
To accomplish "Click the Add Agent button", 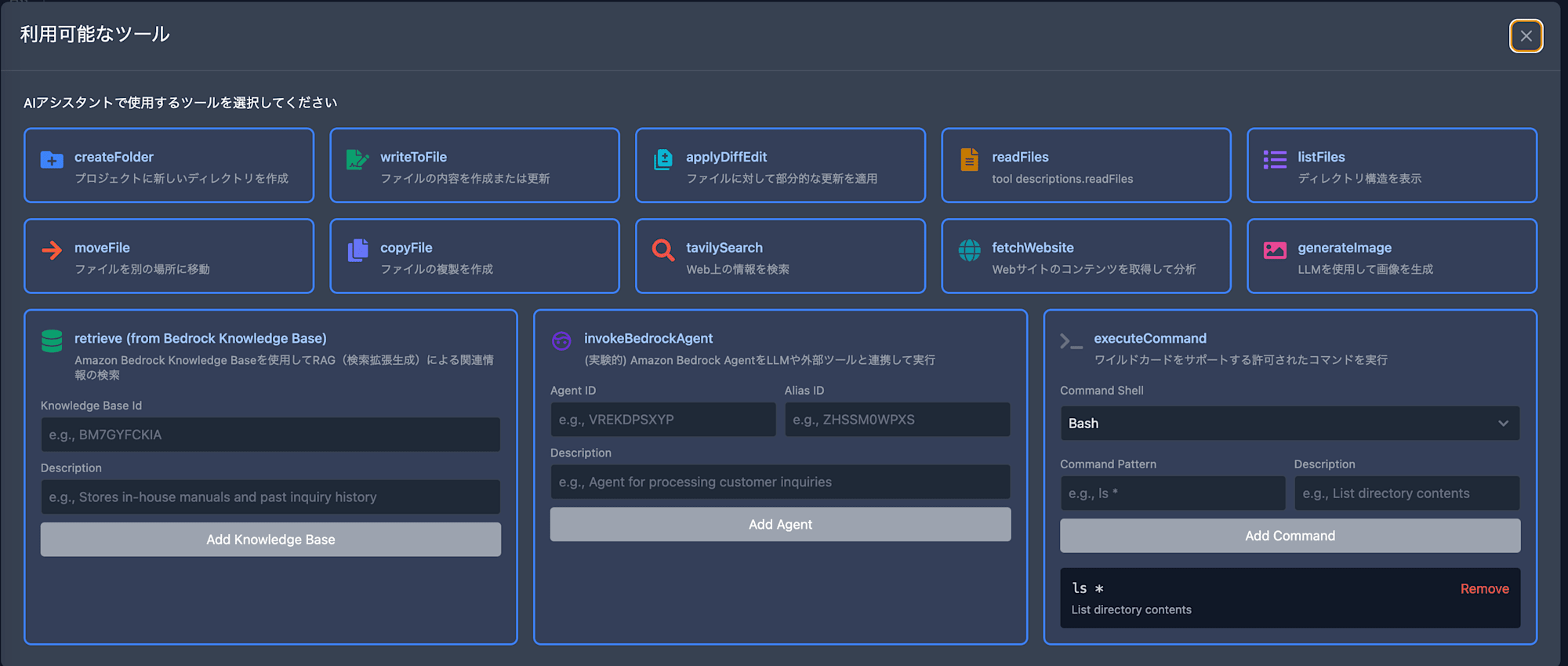I will point(780,524).
